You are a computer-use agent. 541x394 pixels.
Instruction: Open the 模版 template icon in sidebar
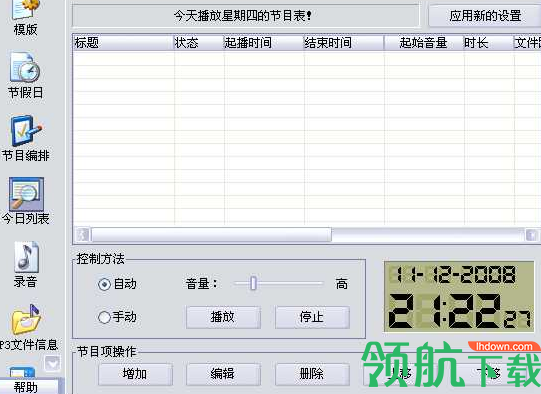pos(25,10)
